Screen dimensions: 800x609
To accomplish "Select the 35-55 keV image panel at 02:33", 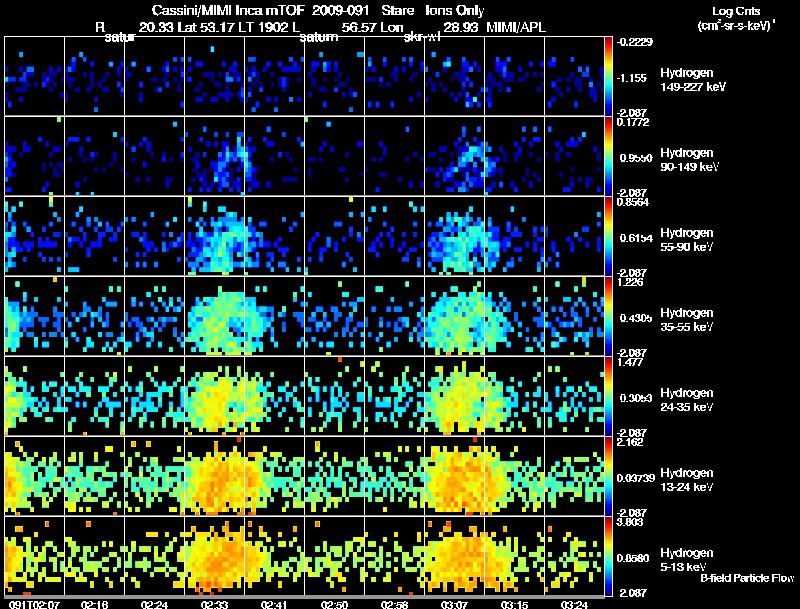I will (x=215, y=316).
